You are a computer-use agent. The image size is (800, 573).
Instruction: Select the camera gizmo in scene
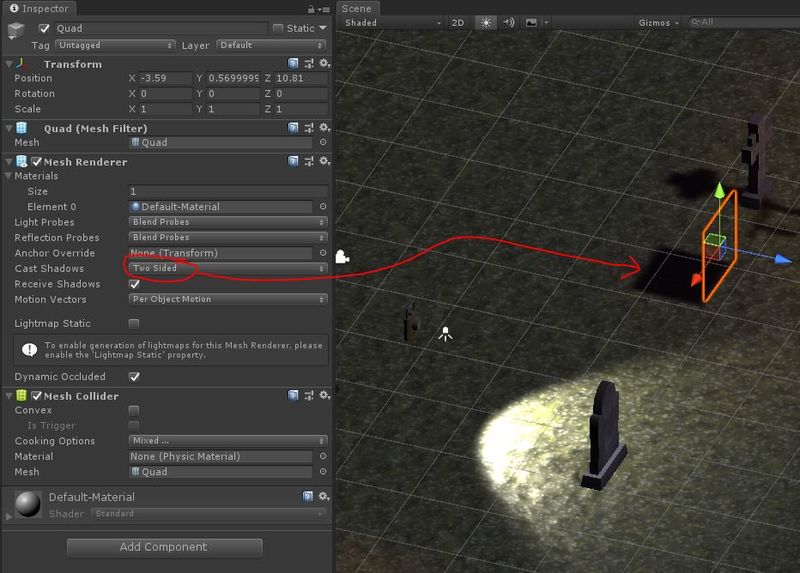[x=342, y=257]
